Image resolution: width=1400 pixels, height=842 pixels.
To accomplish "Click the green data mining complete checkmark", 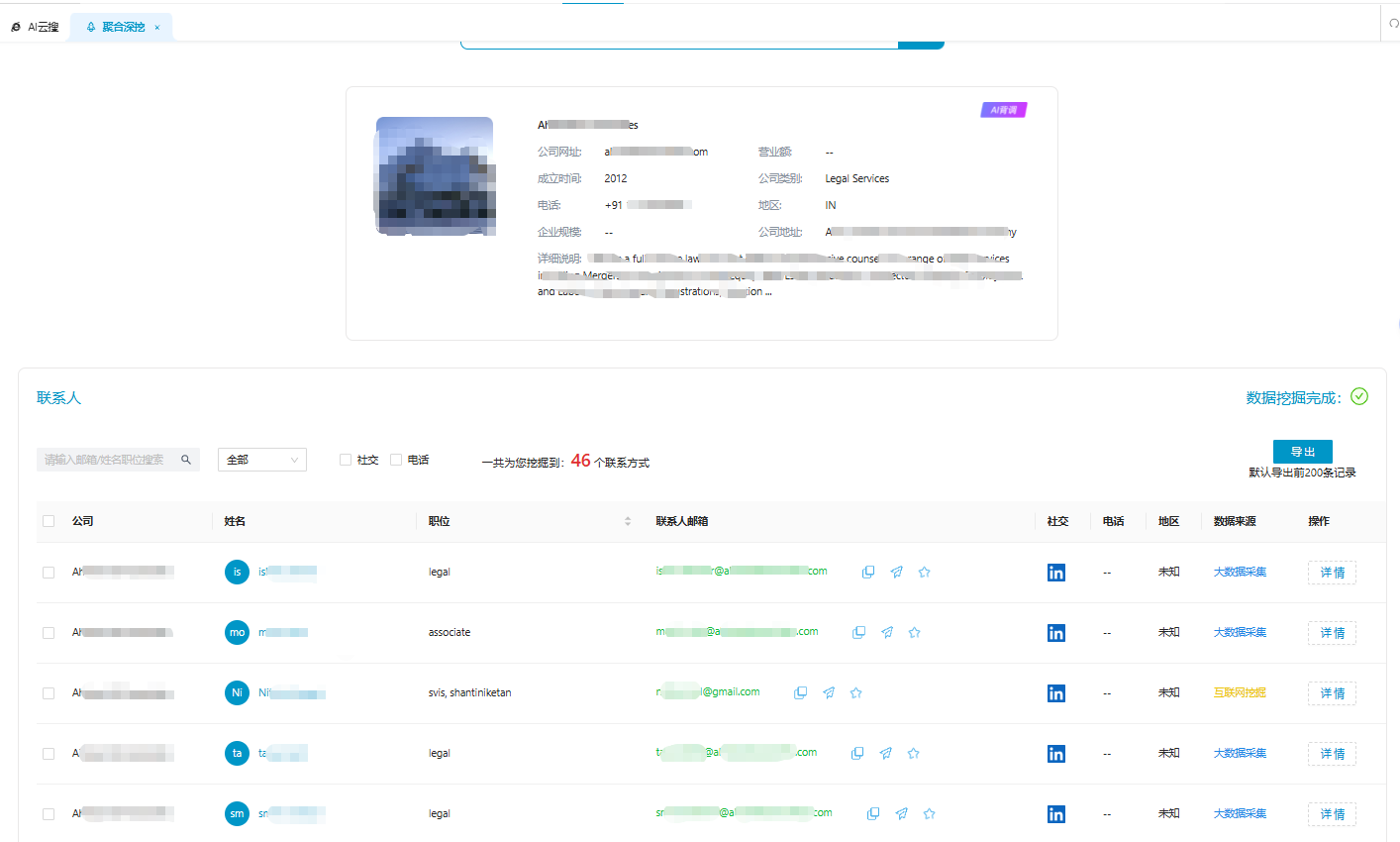I will [1359, 397].
